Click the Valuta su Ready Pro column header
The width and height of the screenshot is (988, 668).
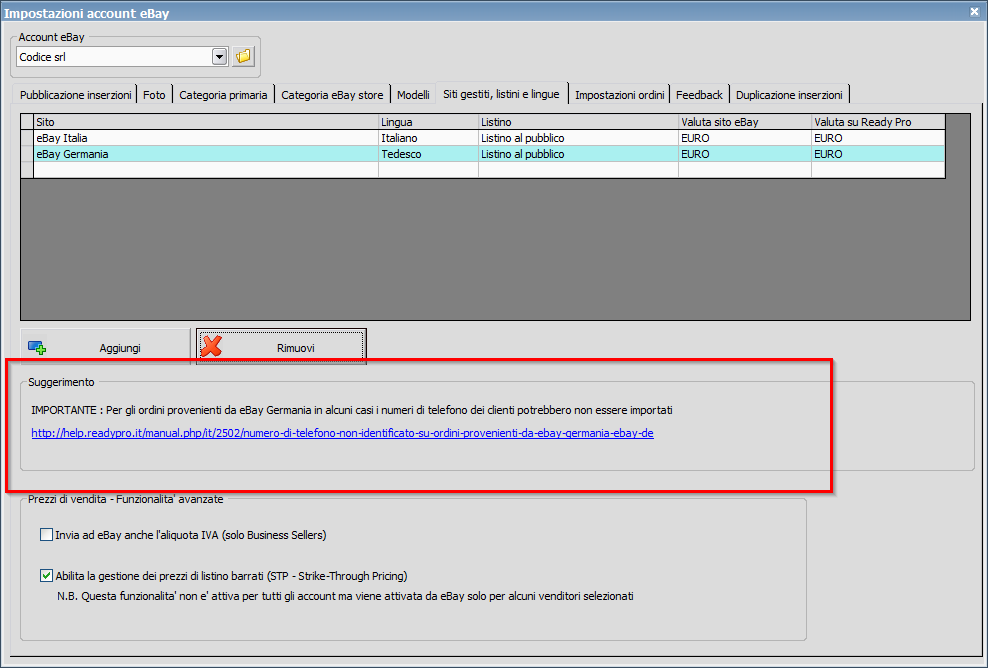pyautogui.click(x=878, y=122)
